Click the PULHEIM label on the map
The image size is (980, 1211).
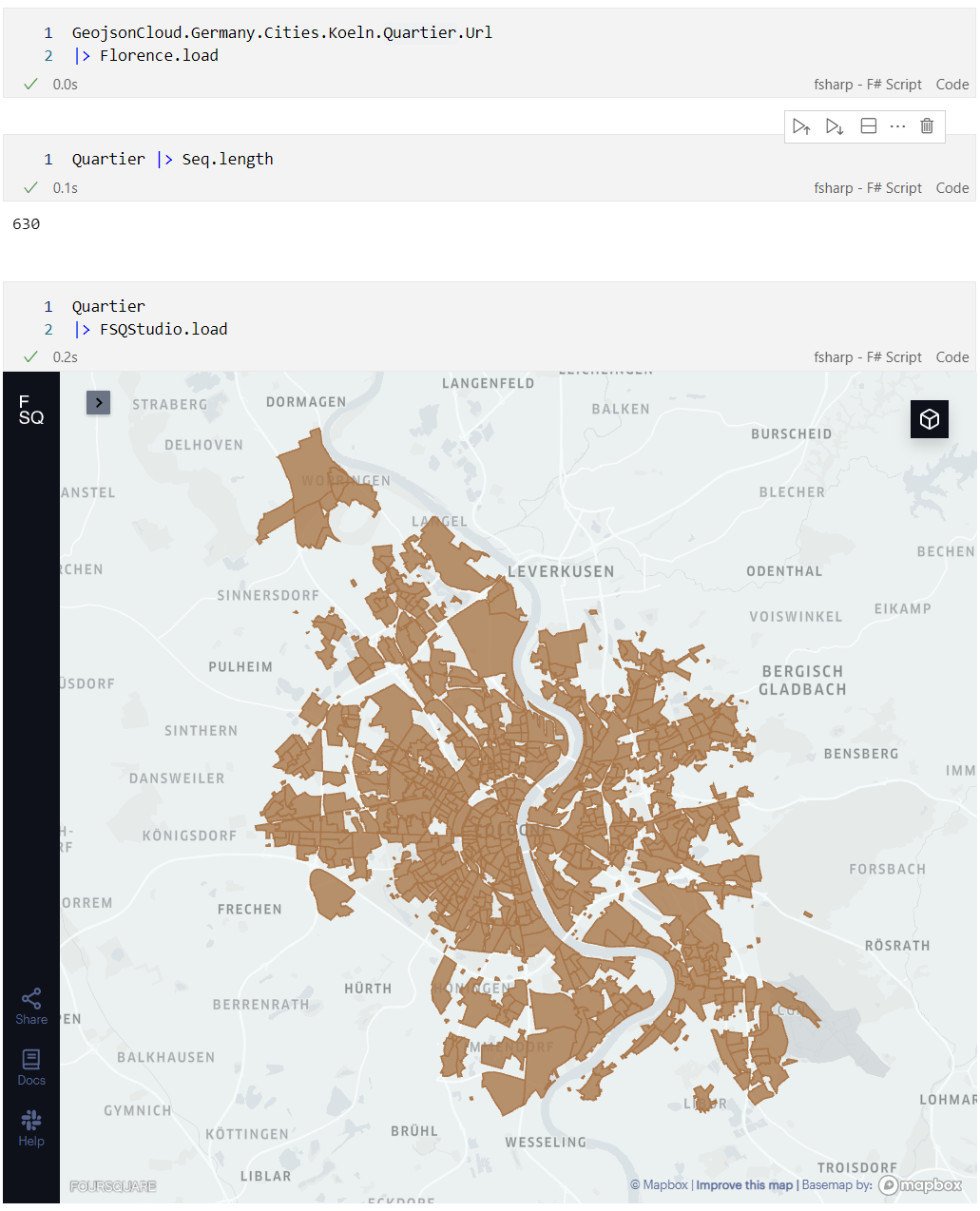pos(240,667)
